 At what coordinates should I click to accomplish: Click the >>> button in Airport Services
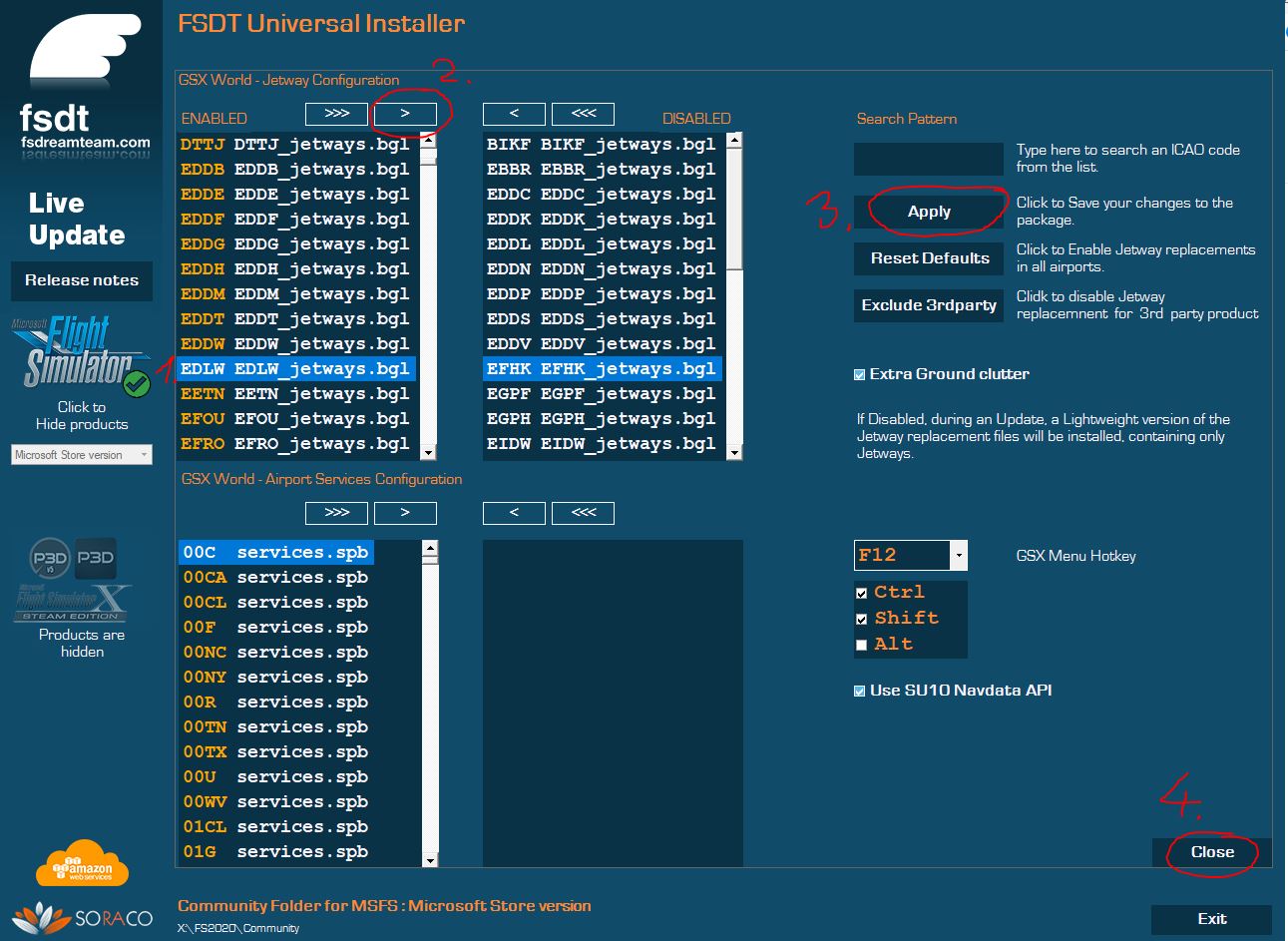pyautogui.click(x=337, y=513)
